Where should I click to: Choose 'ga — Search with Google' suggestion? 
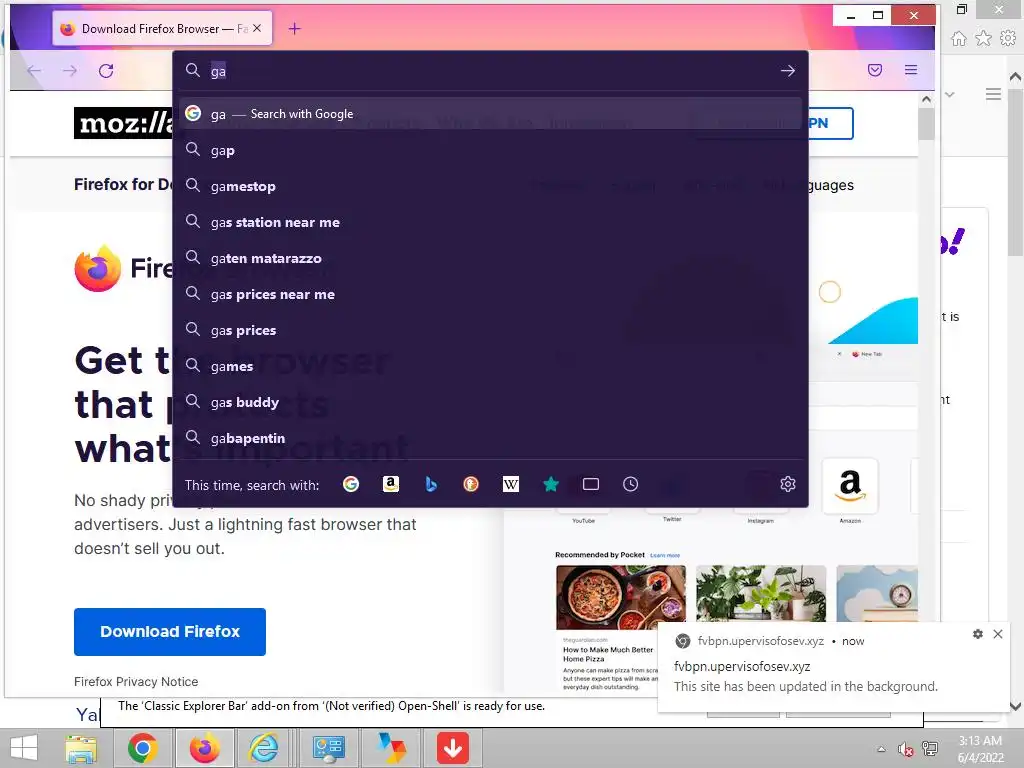[490, 114]
